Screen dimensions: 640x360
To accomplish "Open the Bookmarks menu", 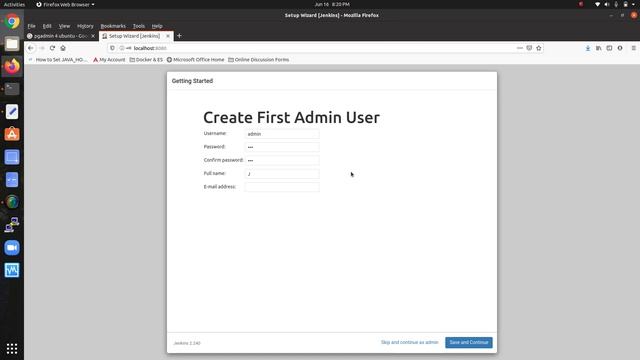I will pos(113,26).
